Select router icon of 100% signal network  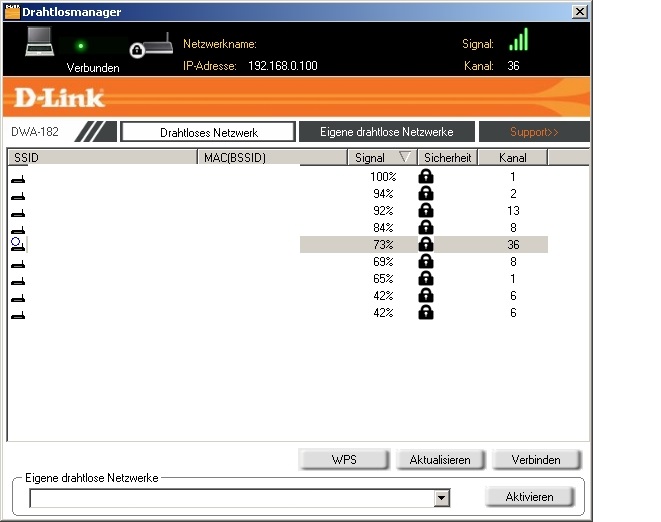point(18,179)
